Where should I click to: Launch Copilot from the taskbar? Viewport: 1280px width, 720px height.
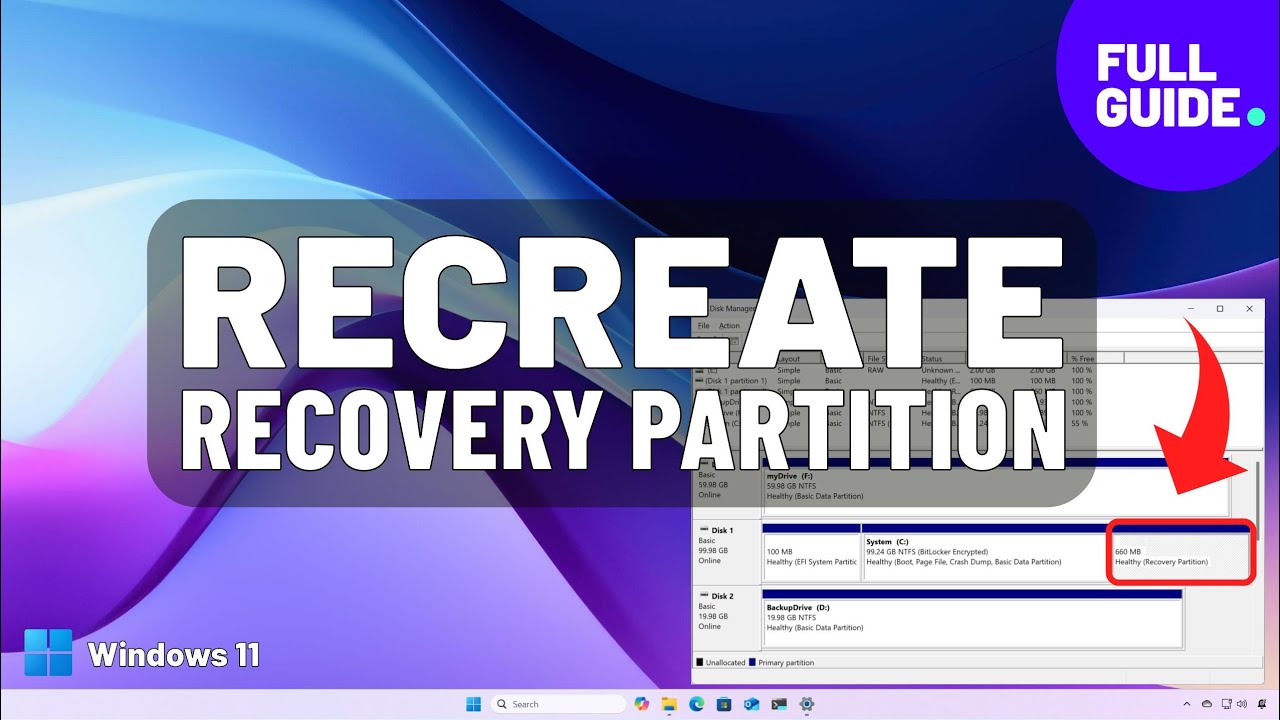pyautogui.click(x=642, y=704)
